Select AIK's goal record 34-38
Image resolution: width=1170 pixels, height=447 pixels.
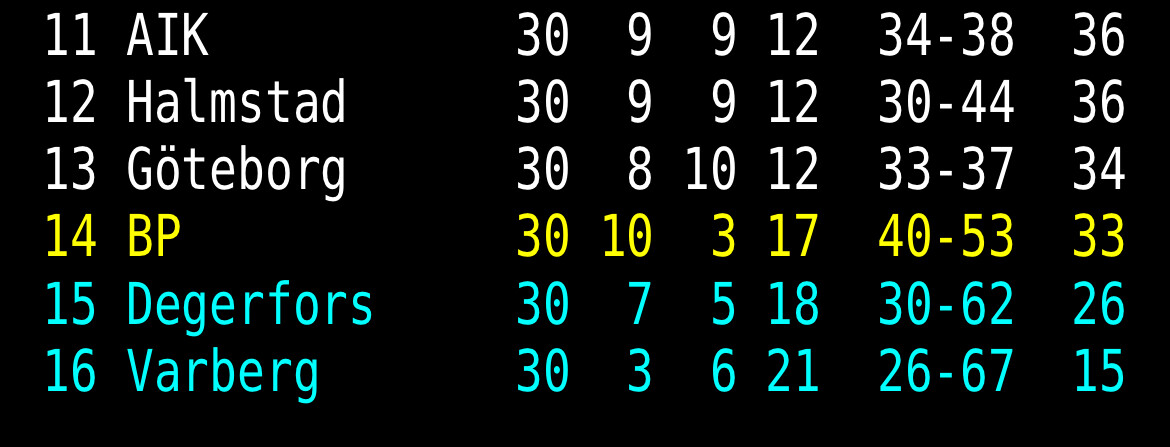(946, 36)
